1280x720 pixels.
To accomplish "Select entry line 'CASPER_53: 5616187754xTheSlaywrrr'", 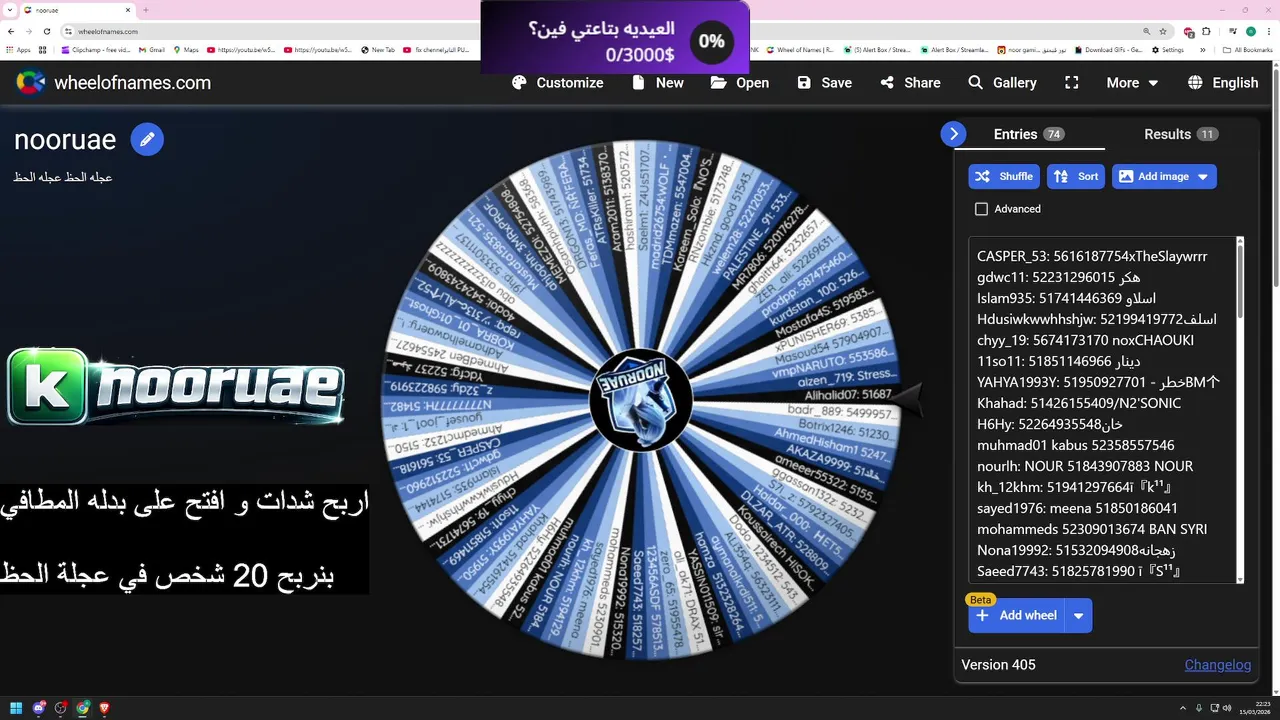I will pos(1092,256).
